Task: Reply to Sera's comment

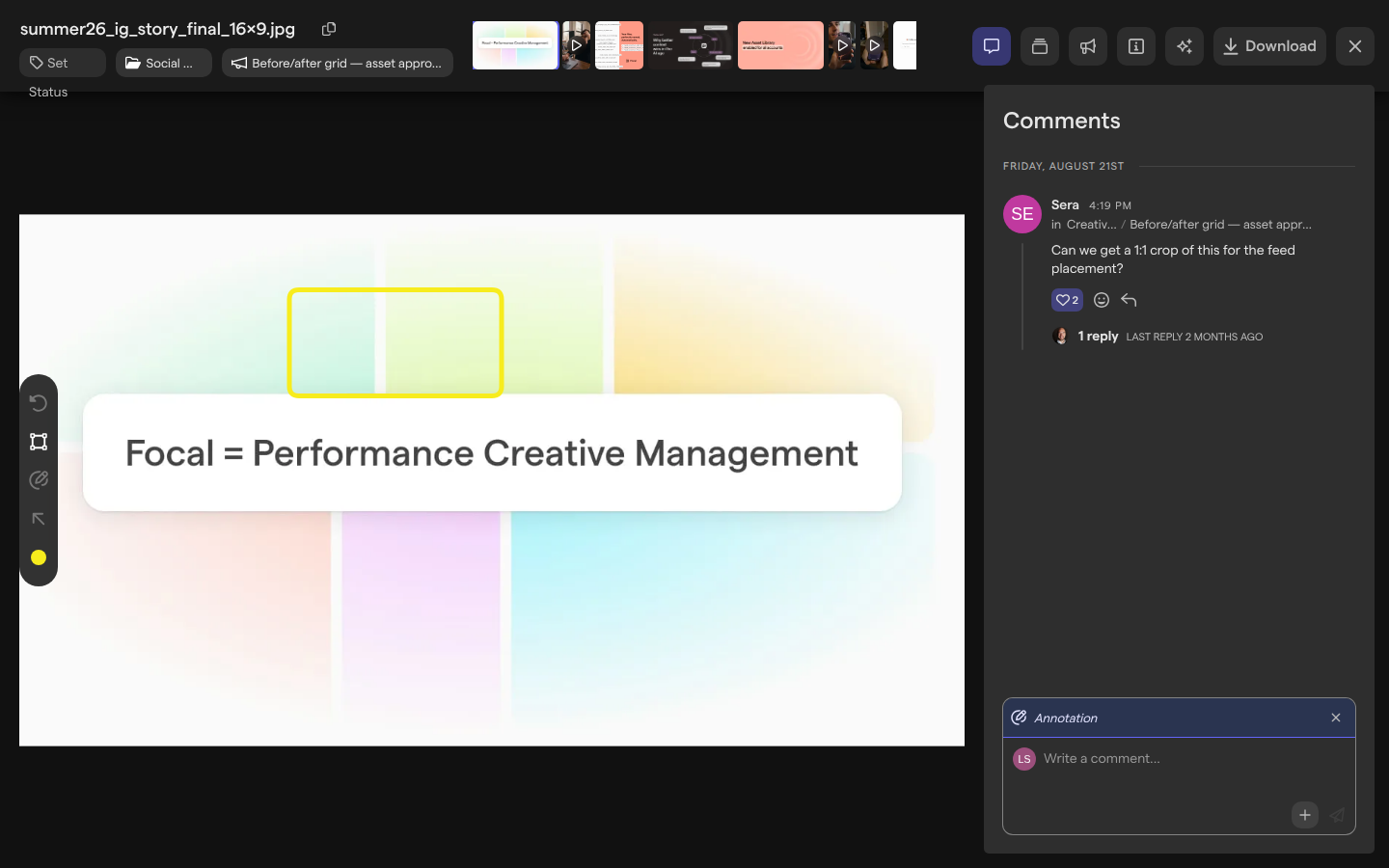Action: 1129,300
